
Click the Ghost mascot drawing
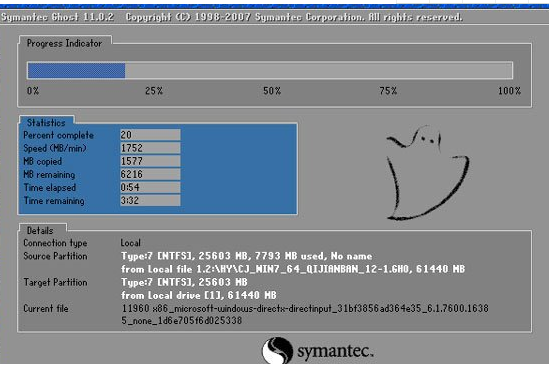click(x=427, y=173)
